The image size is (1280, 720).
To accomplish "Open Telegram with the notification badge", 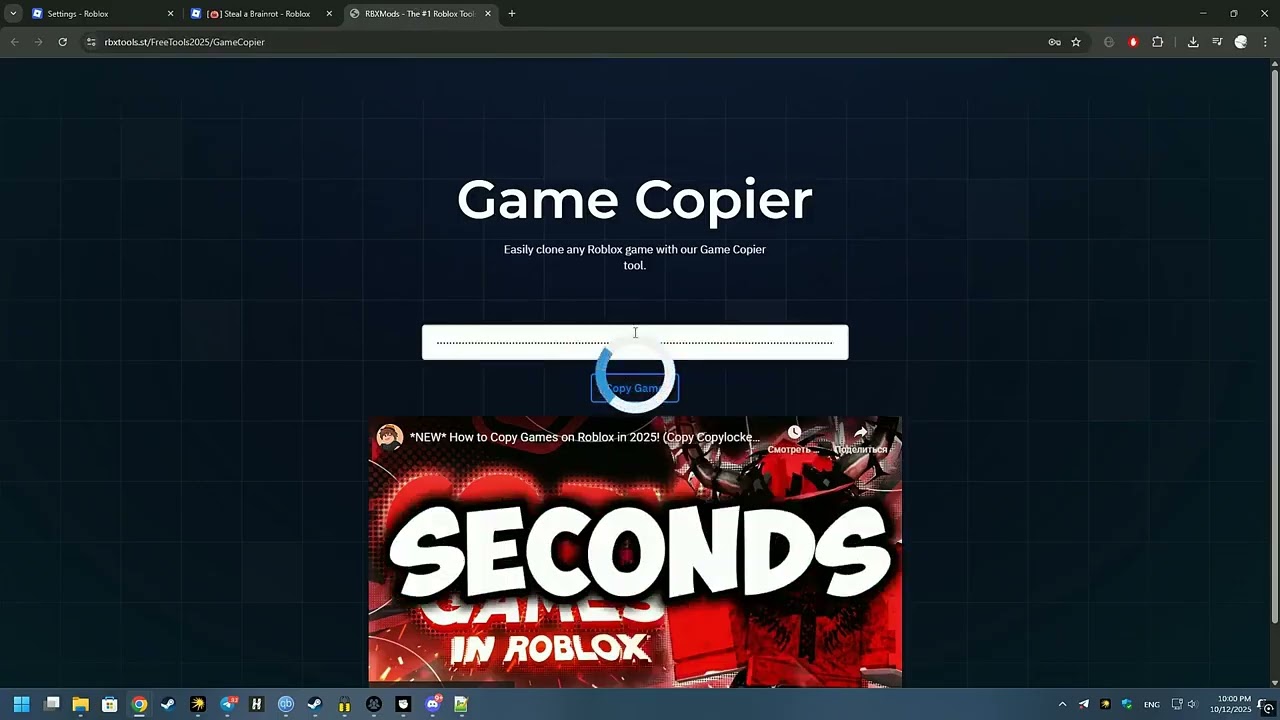I will tap(228, 704).
